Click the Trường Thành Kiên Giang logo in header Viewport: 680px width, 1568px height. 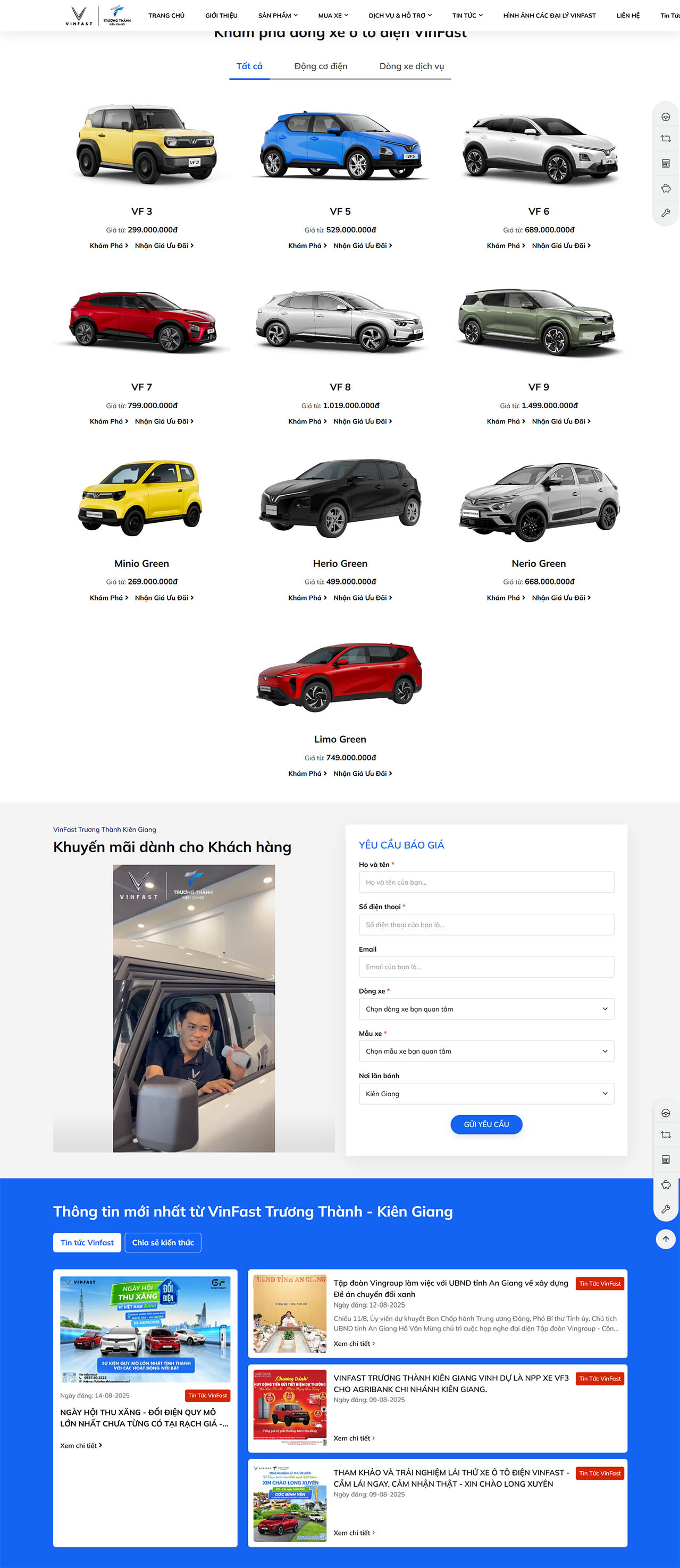(117, 16)
